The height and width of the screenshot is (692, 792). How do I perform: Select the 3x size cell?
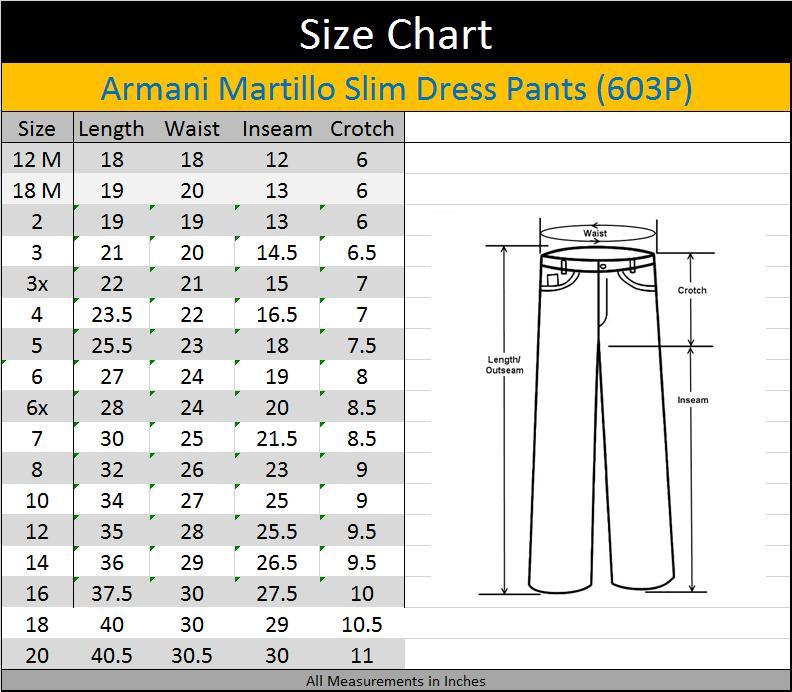[37, 283]
